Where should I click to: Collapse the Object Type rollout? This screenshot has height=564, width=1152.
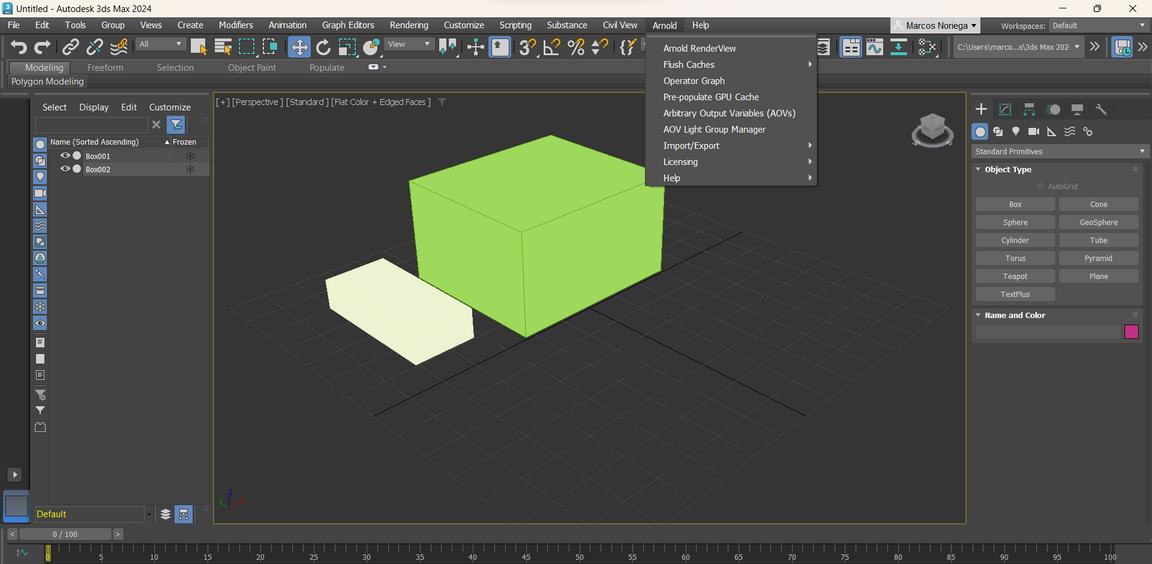pyautogui.click(x=1007, y=169)
